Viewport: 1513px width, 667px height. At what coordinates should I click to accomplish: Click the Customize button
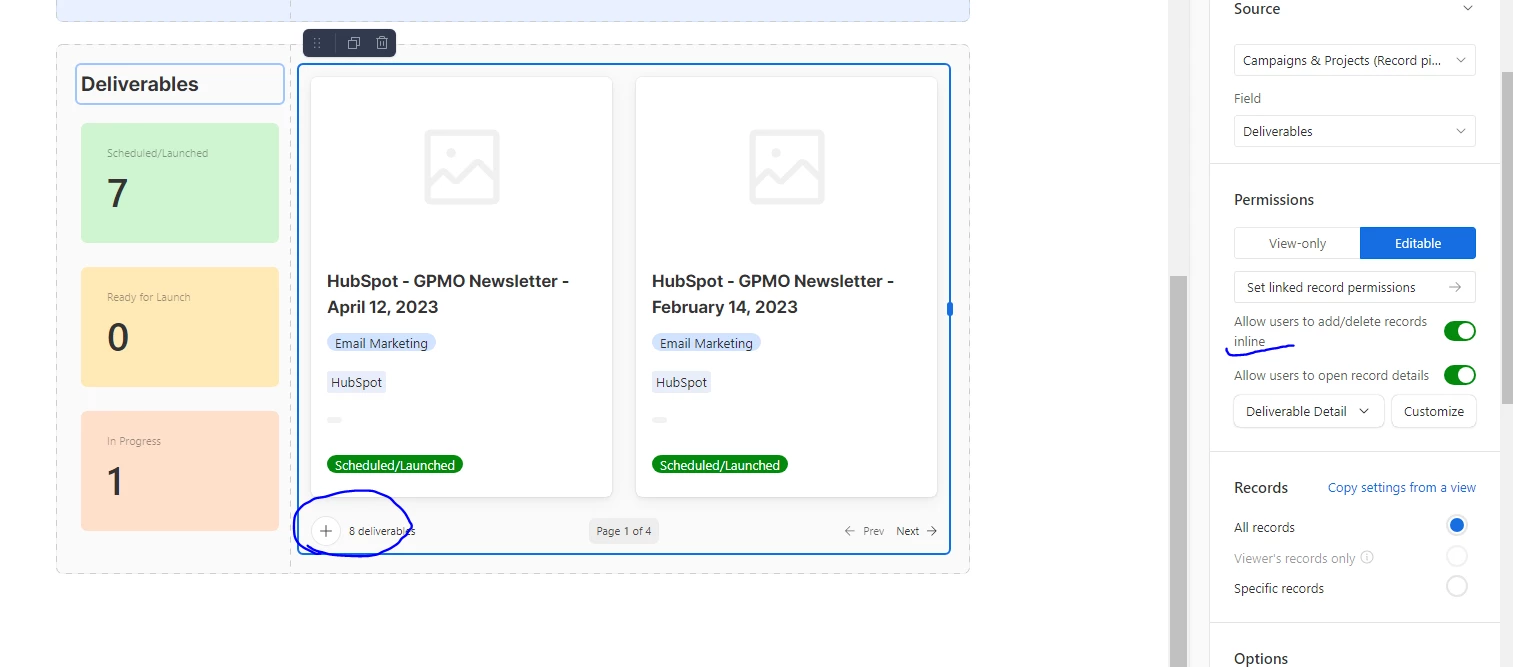pos(1433,411)
